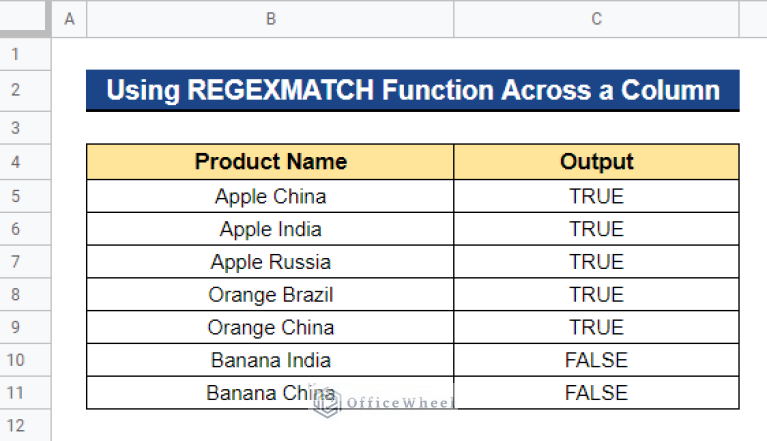The width and height of the screenshot is (767, 441).
Task: Click TRUE output next to Apple China
Action: (x=596, y=196)
